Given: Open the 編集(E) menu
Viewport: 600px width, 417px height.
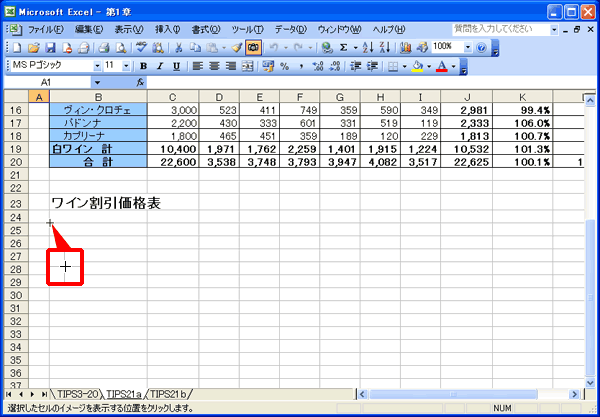Looking at the screenshot, I should tap(89, 29).
